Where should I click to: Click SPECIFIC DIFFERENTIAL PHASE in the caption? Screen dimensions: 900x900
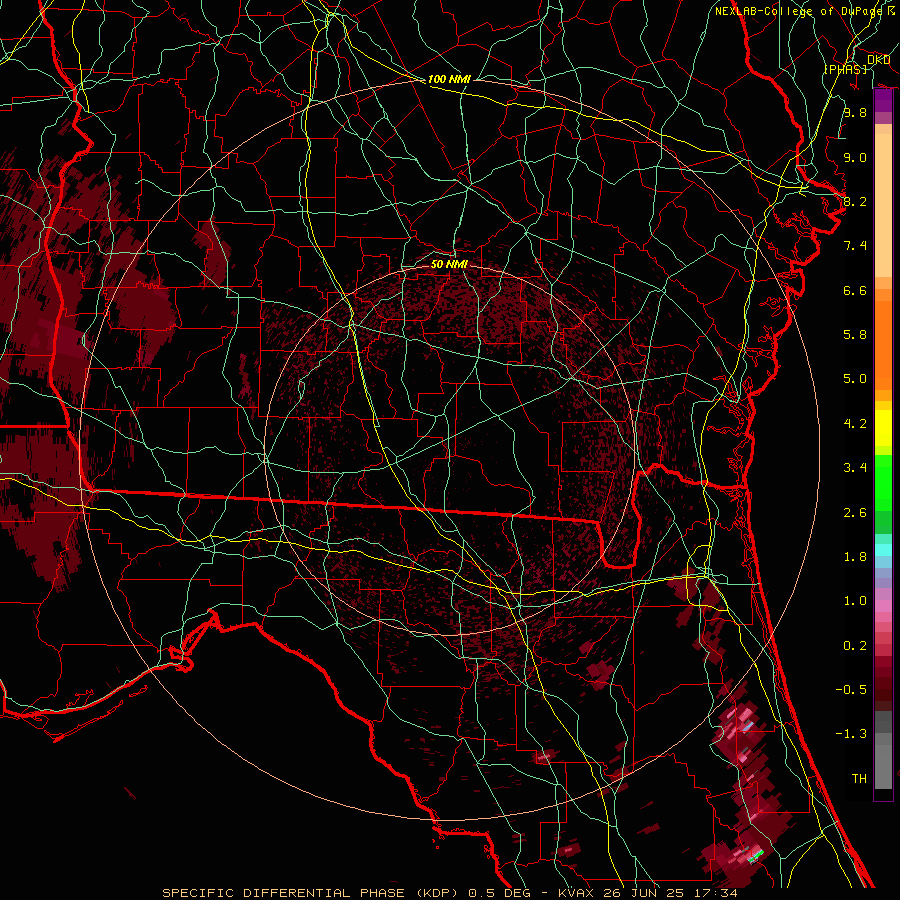tap(283, 893)
